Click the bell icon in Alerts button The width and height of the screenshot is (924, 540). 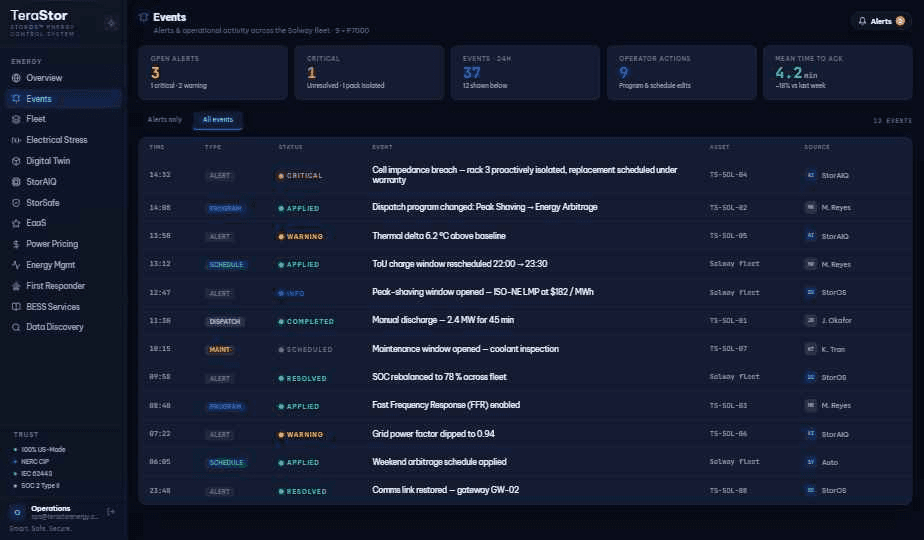click(862, 21)
